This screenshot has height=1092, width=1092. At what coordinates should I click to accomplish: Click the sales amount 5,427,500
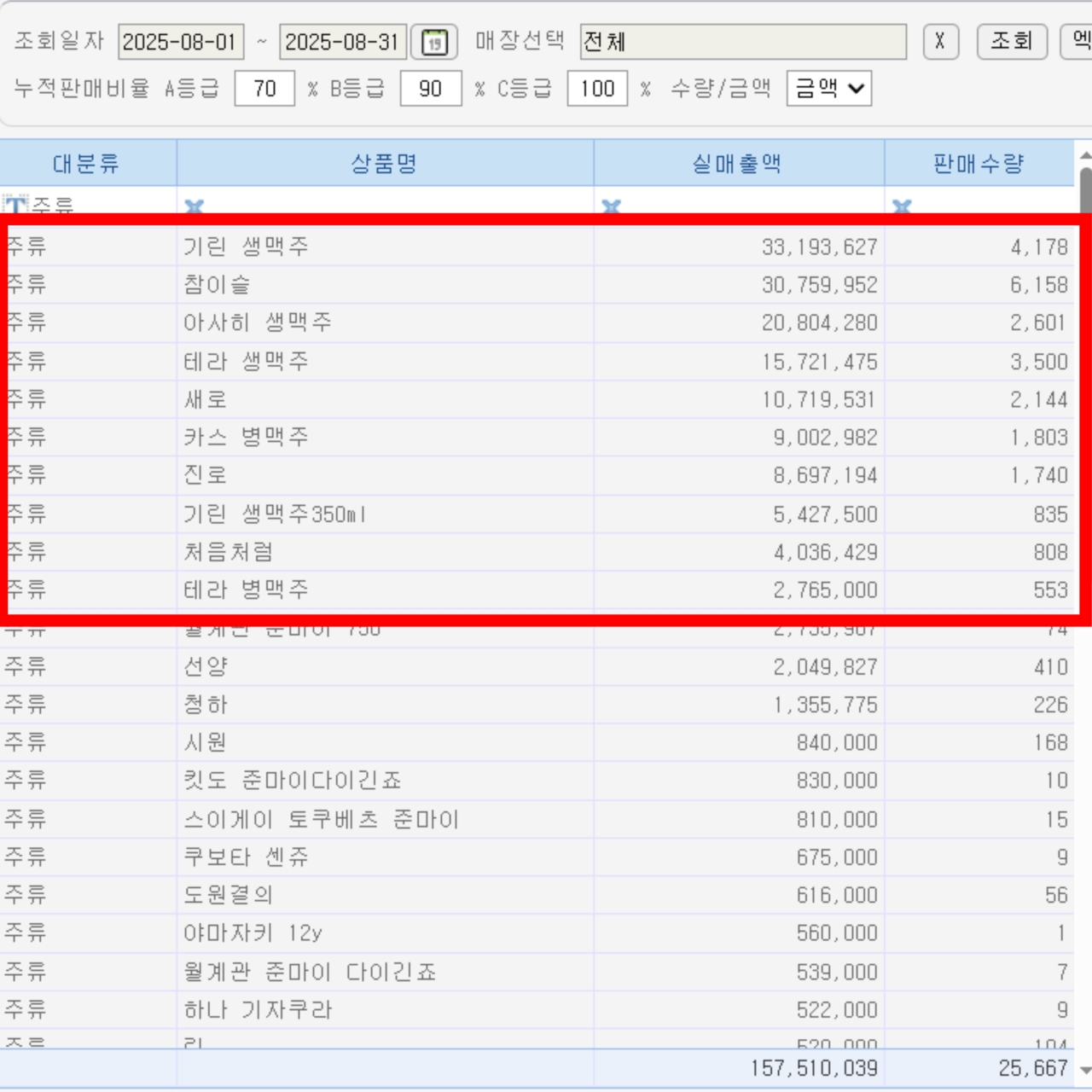click(x=825, y=514)
